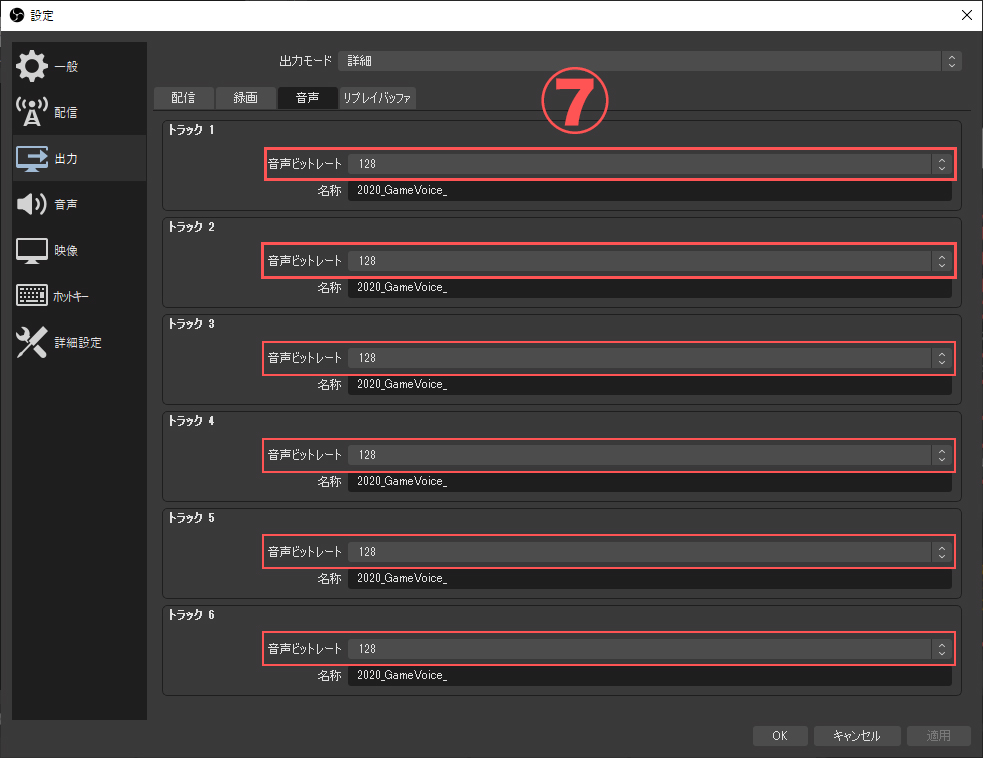Expand the トラック 4 音声ビットレート dropdown
The height and width of the screenshot is (758, 983).
pyautogui.click(x=649, y=455)
